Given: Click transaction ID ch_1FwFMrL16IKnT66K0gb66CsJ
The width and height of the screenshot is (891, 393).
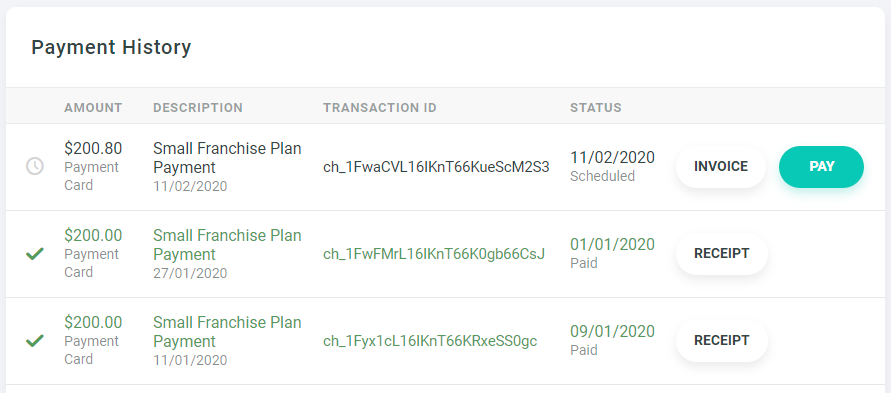Looking at the screenshot, I should 434,254.
